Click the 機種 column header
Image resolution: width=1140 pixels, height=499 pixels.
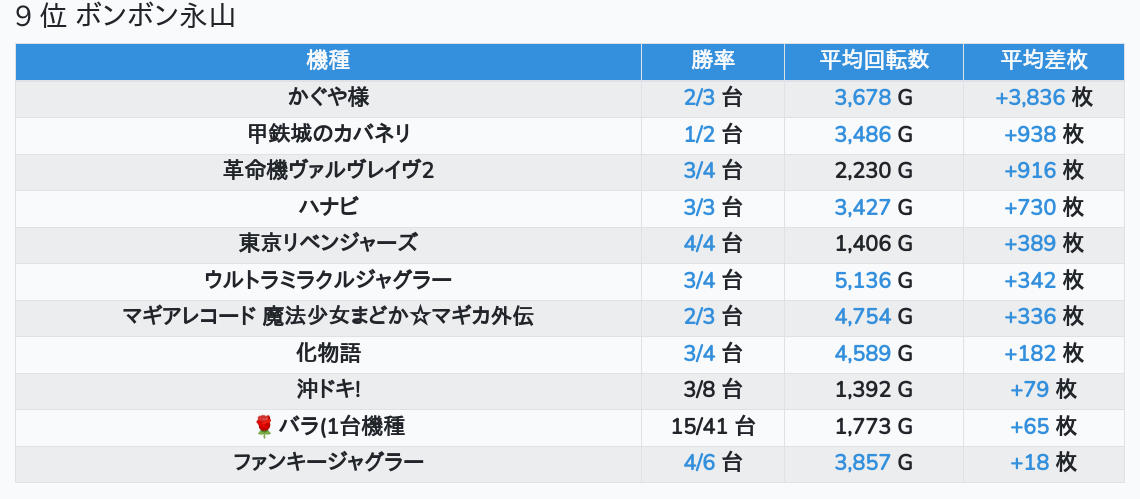(328, 61)
